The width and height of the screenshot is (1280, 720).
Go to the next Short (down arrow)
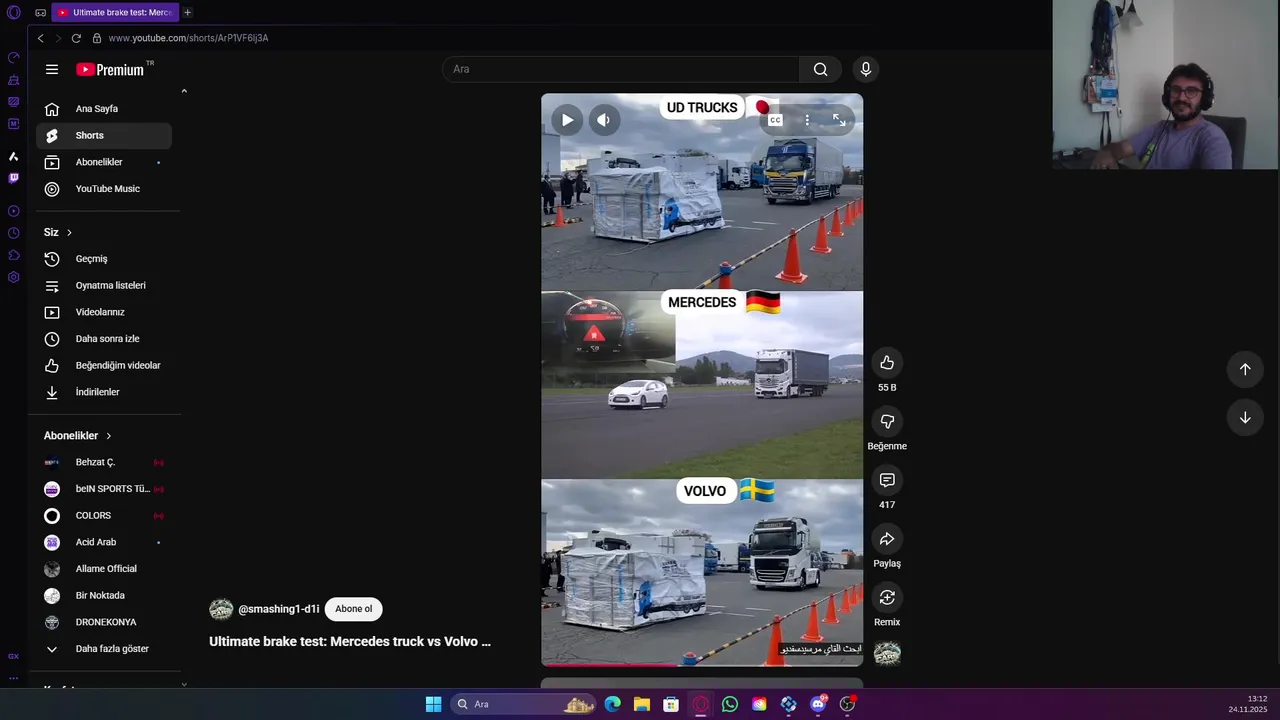point(1245,418)
